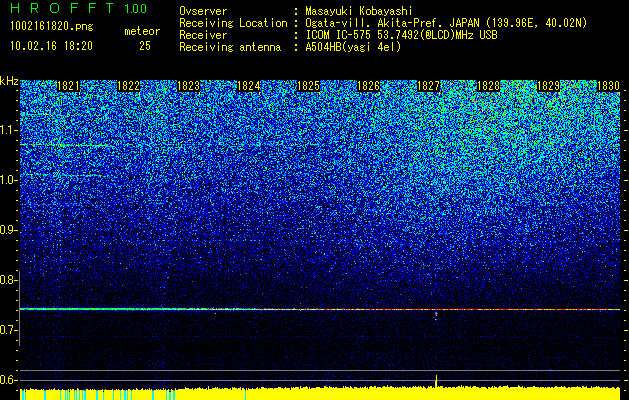
Task: Click the 0.9 kHz axis label
Action: [8, 230]
